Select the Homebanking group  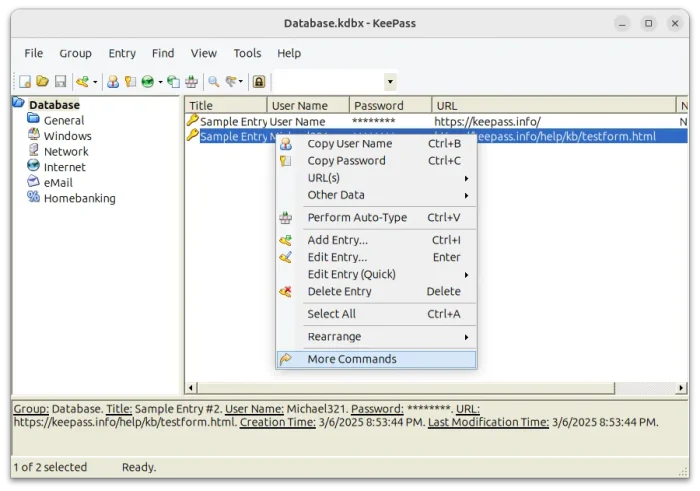coord(79,199)
